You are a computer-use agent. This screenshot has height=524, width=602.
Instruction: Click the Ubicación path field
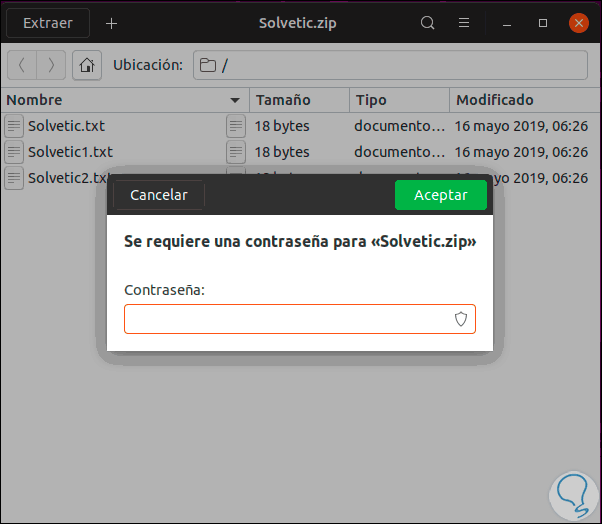pyautogui.click(x=390, y=65)
